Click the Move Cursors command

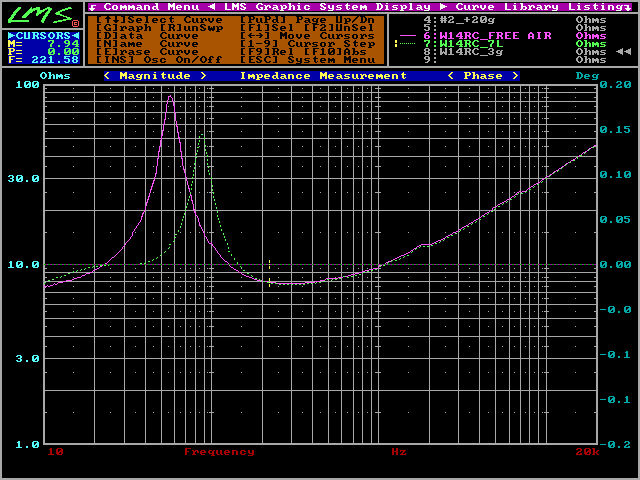[307, 36]
